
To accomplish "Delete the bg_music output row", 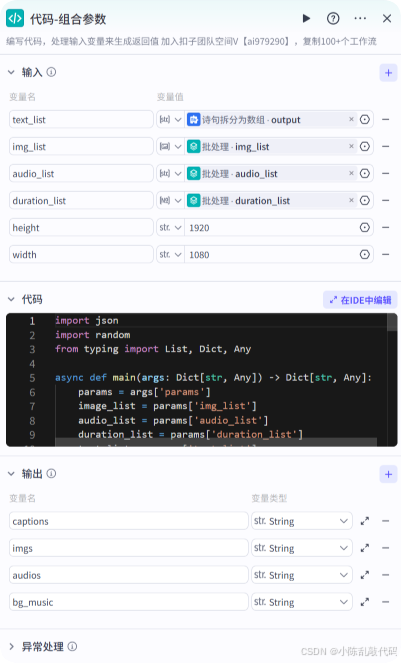I will 385,603.
